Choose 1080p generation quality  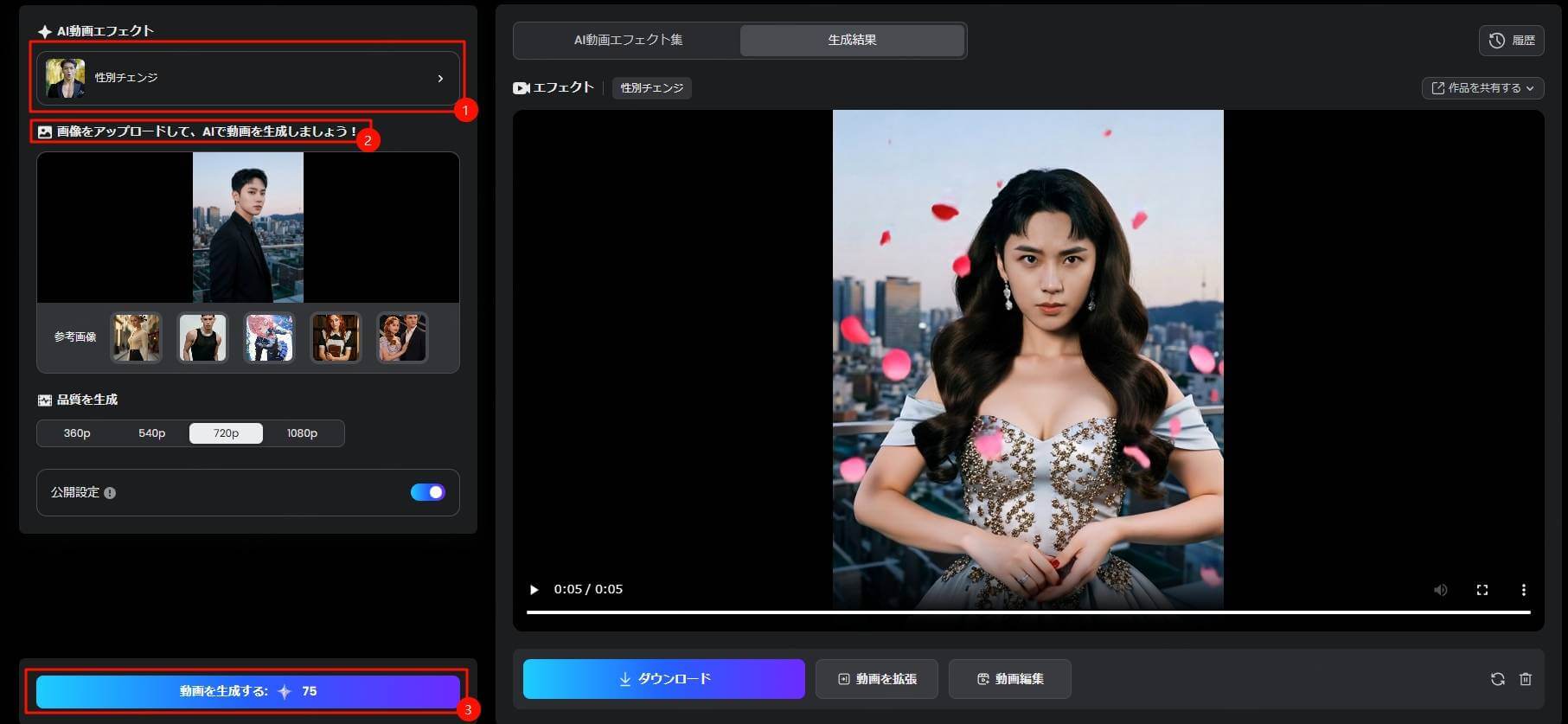(302, 433)
